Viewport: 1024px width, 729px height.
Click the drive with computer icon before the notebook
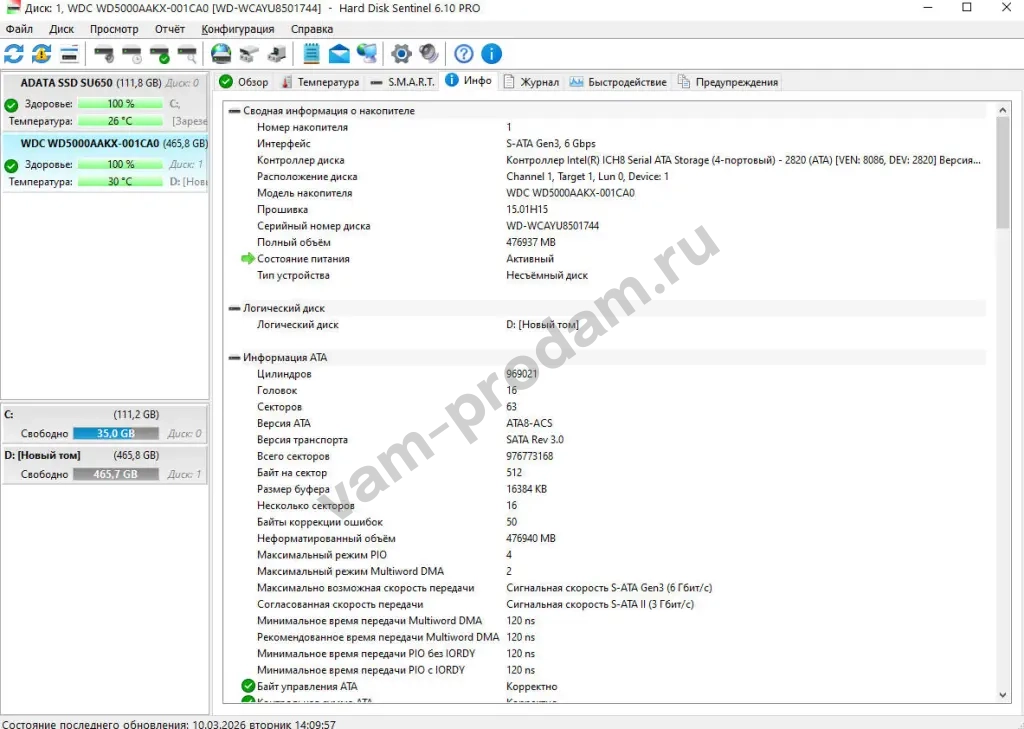point(276,54)
